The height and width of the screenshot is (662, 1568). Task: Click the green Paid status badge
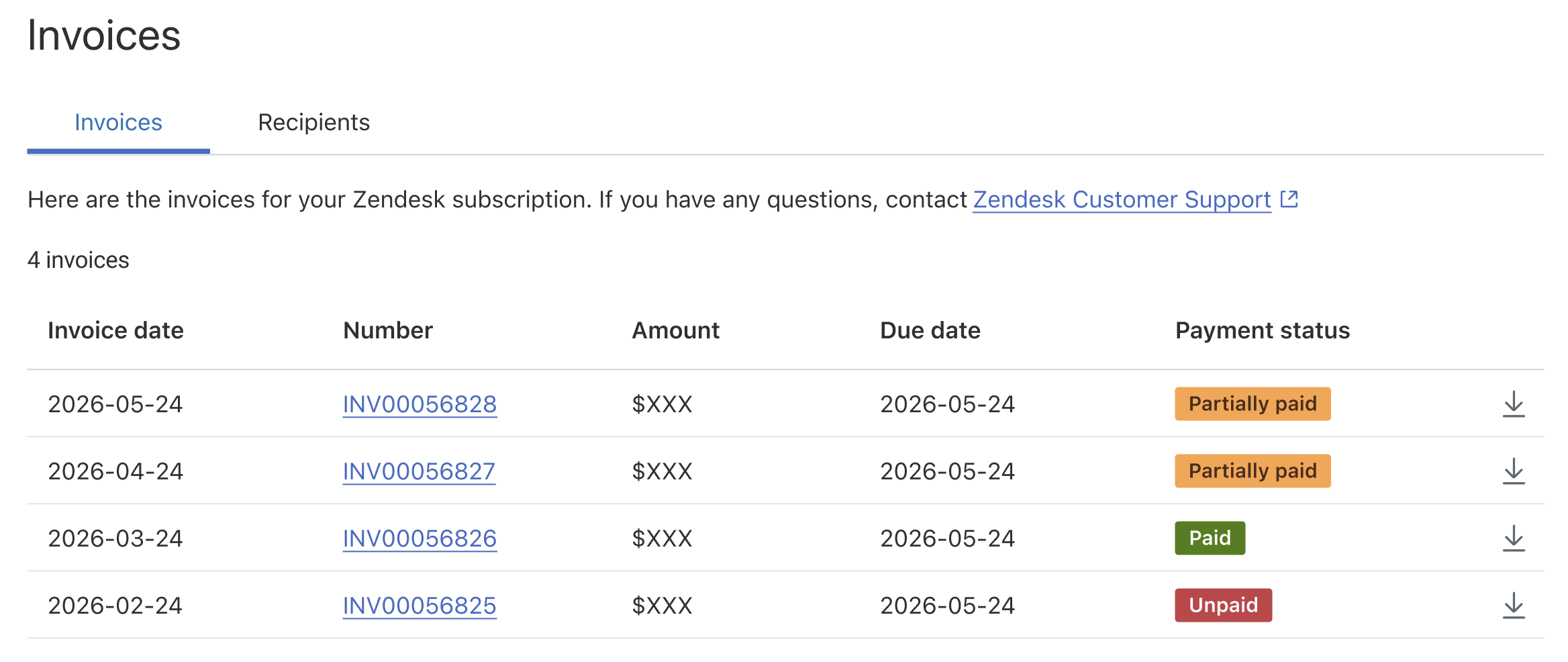click(x=1210, y=538)
